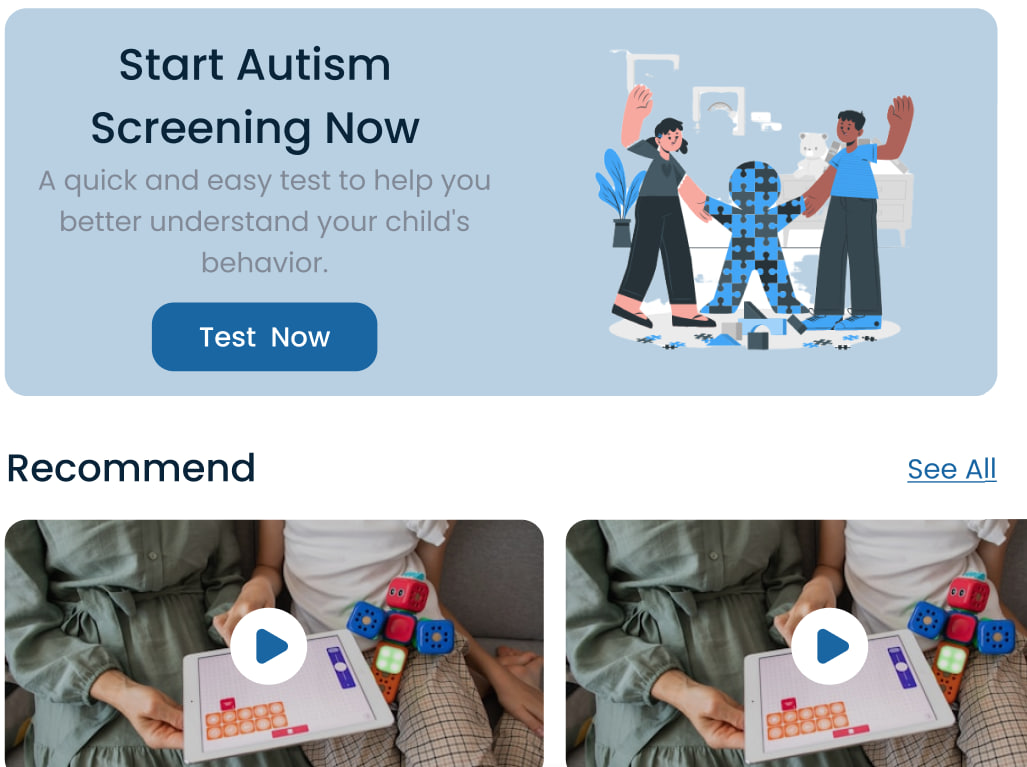Click the teddy bear in the illustration
1027x767 pixels.
812,155
